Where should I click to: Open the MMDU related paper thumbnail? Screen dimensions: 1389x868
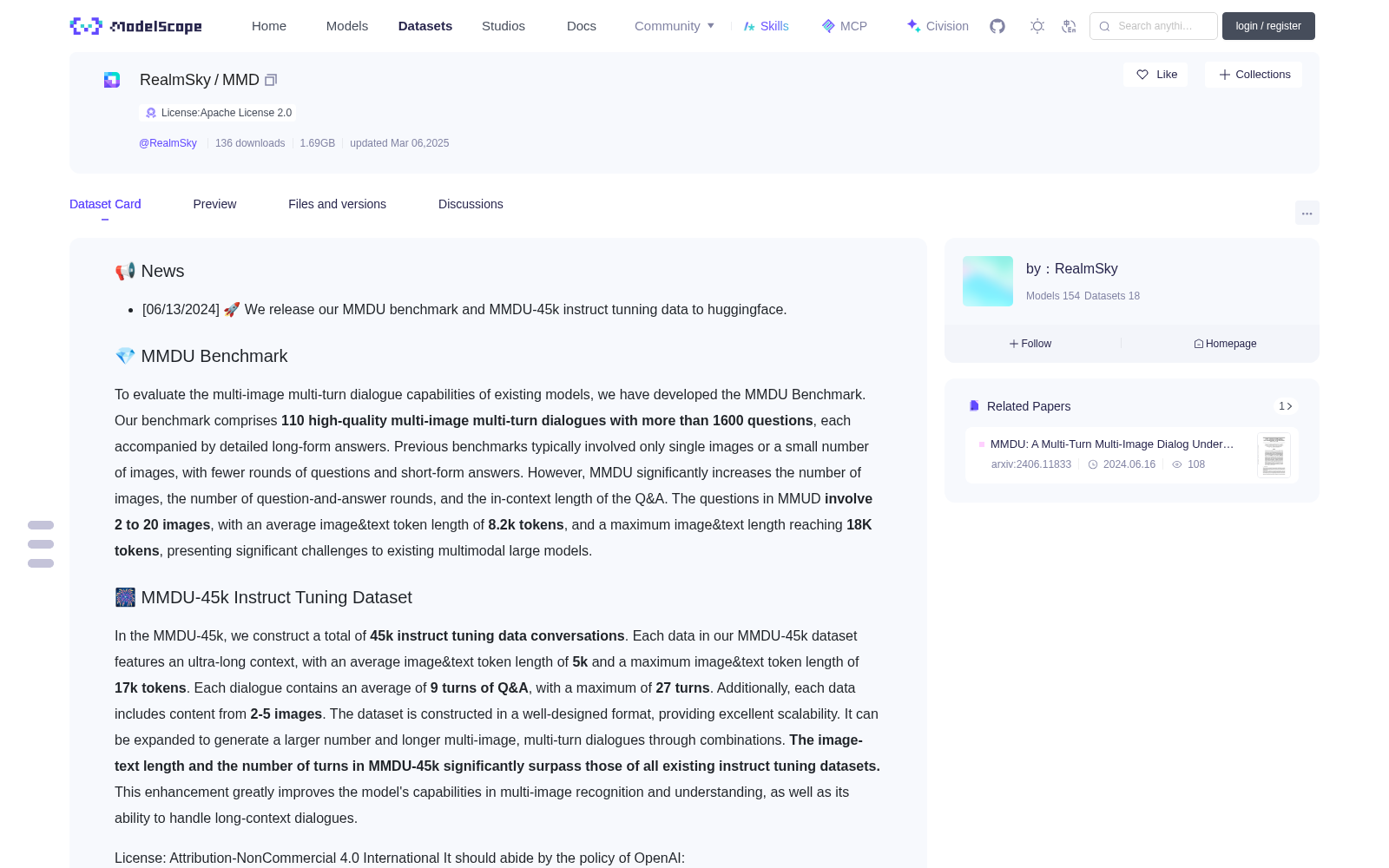(x=1274, y=456)
